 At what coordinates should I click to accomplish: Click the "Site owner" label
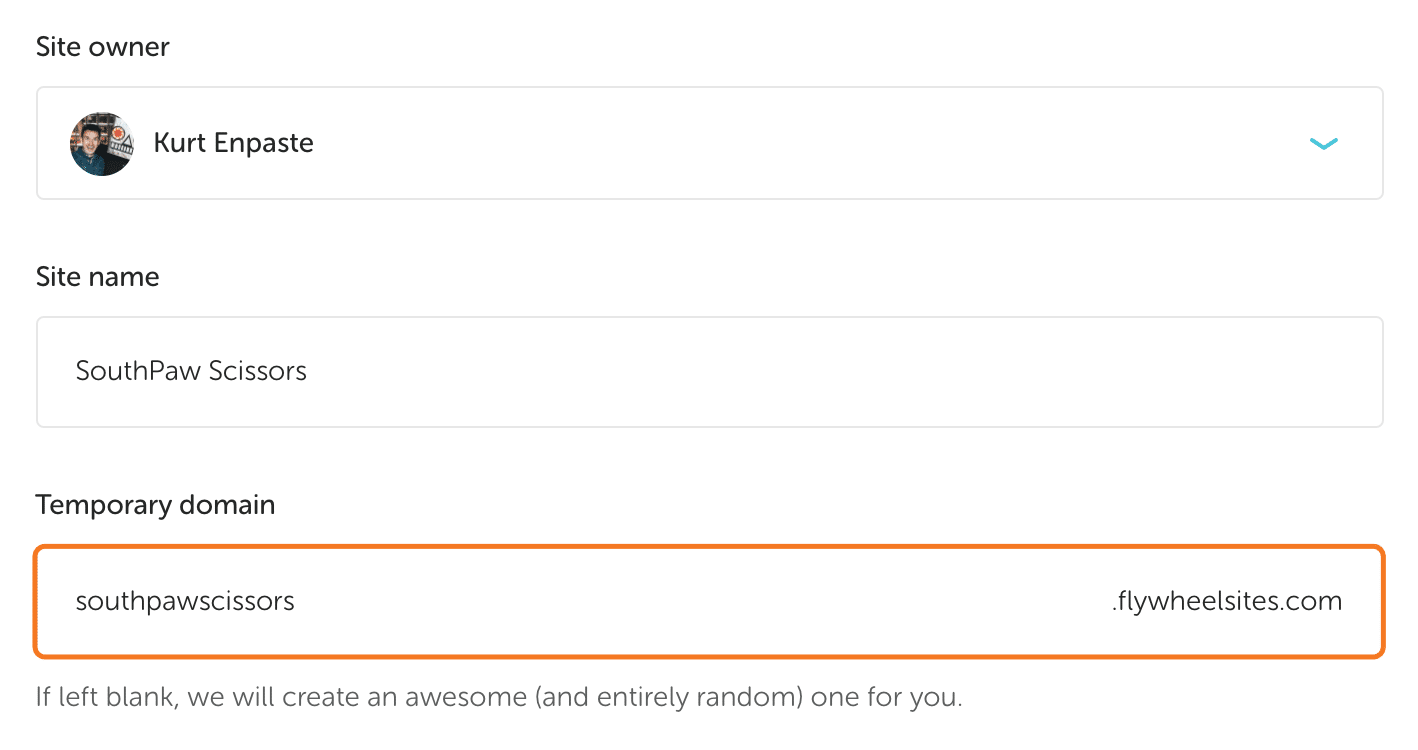tap(103, 47)
